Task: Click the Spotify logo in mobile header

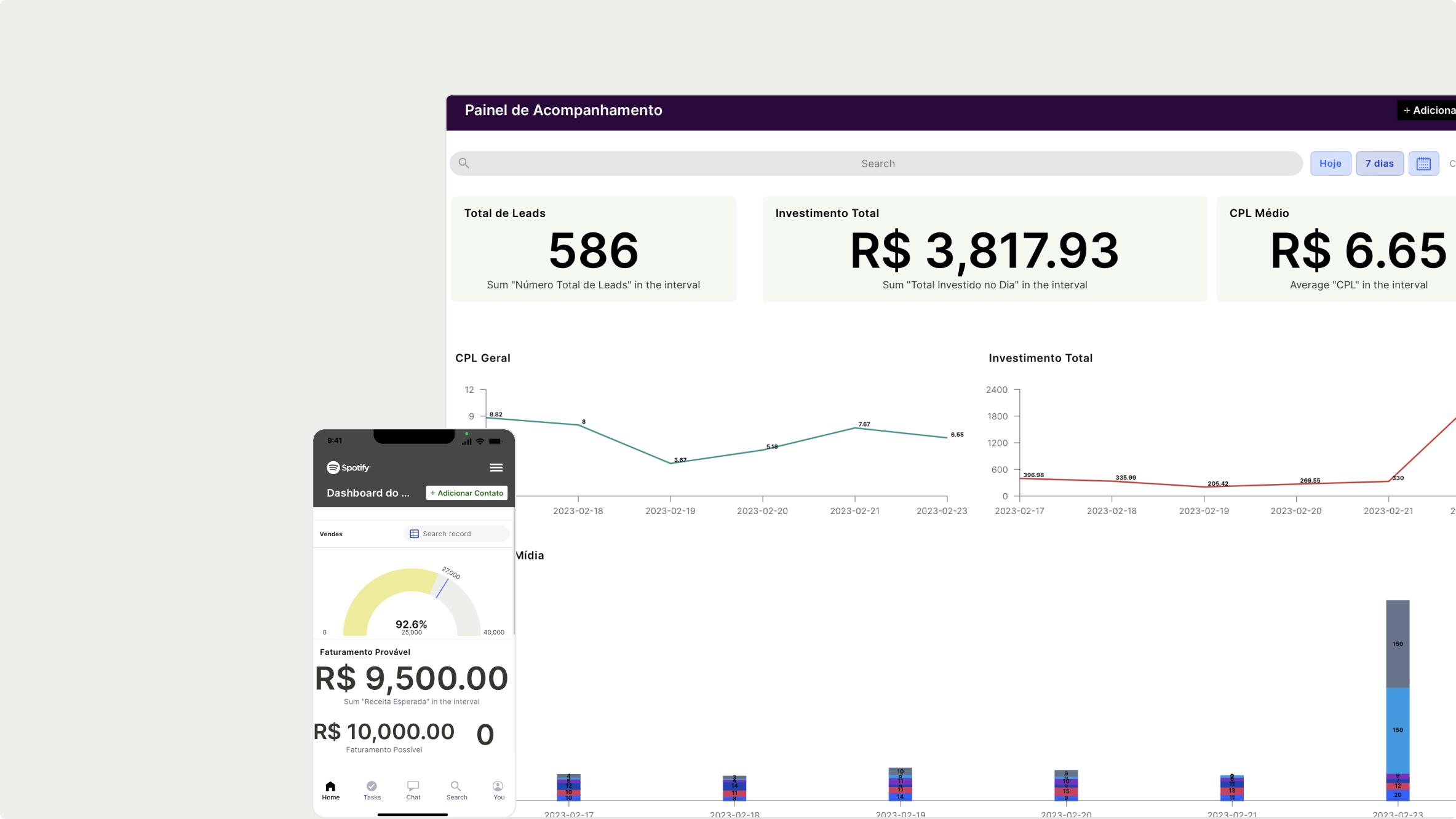Action: tap(348, 468)
